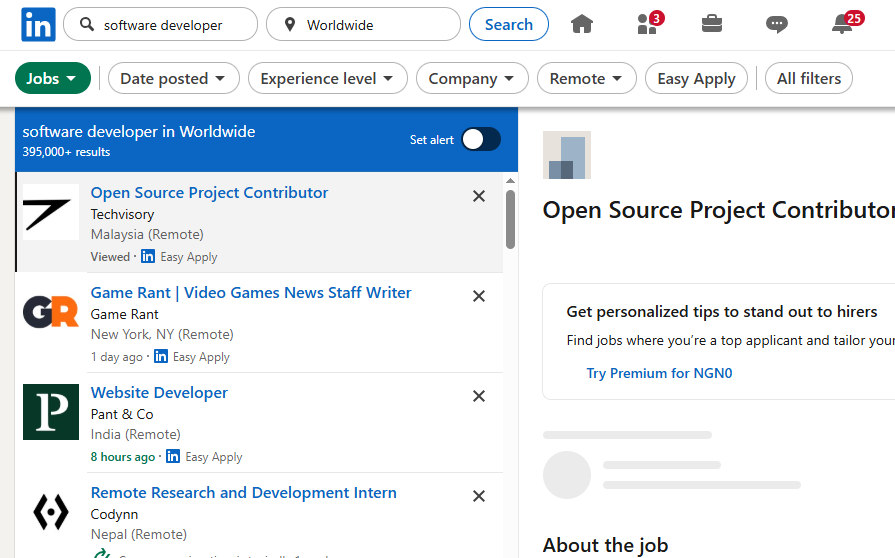Open All filters panel
The image size is (895, 558).
809,78
